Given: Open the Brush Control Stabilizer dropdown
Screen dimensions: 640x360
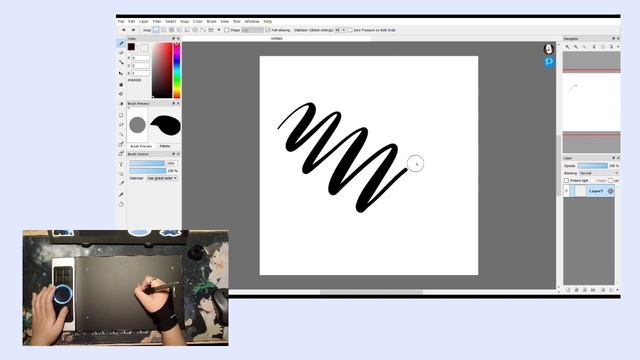Looking at the screenshot, I should pos(162,178).
